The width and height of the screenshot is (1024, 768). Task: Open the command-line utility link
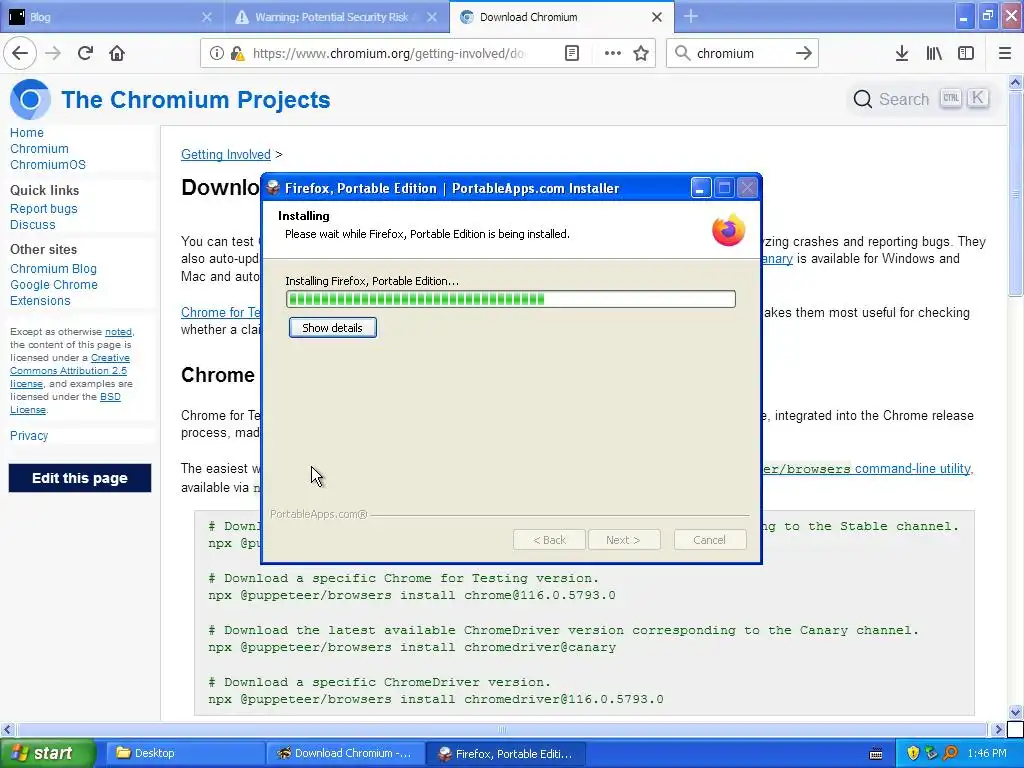coord(913,469)
